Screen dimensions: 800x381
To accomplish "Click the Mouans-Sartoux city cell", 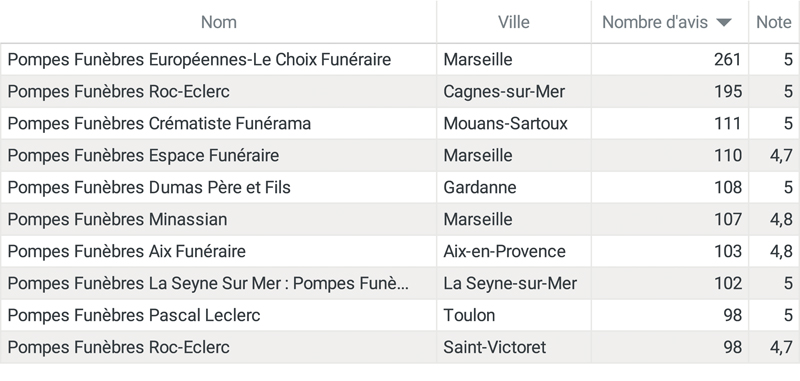I will (x=514, y=123).
